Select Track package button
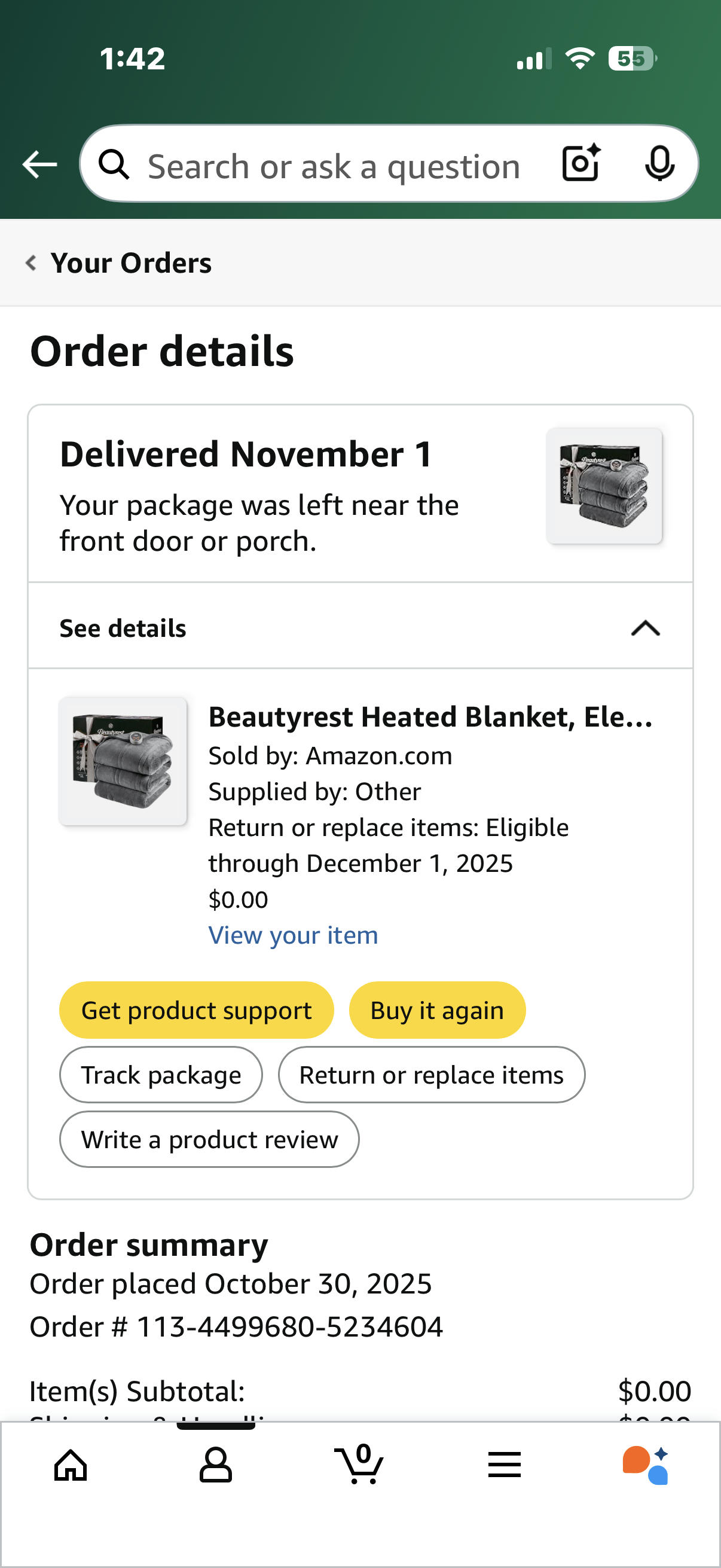This screenshot has width=721, height=1568. click(x=161, y=1075)
